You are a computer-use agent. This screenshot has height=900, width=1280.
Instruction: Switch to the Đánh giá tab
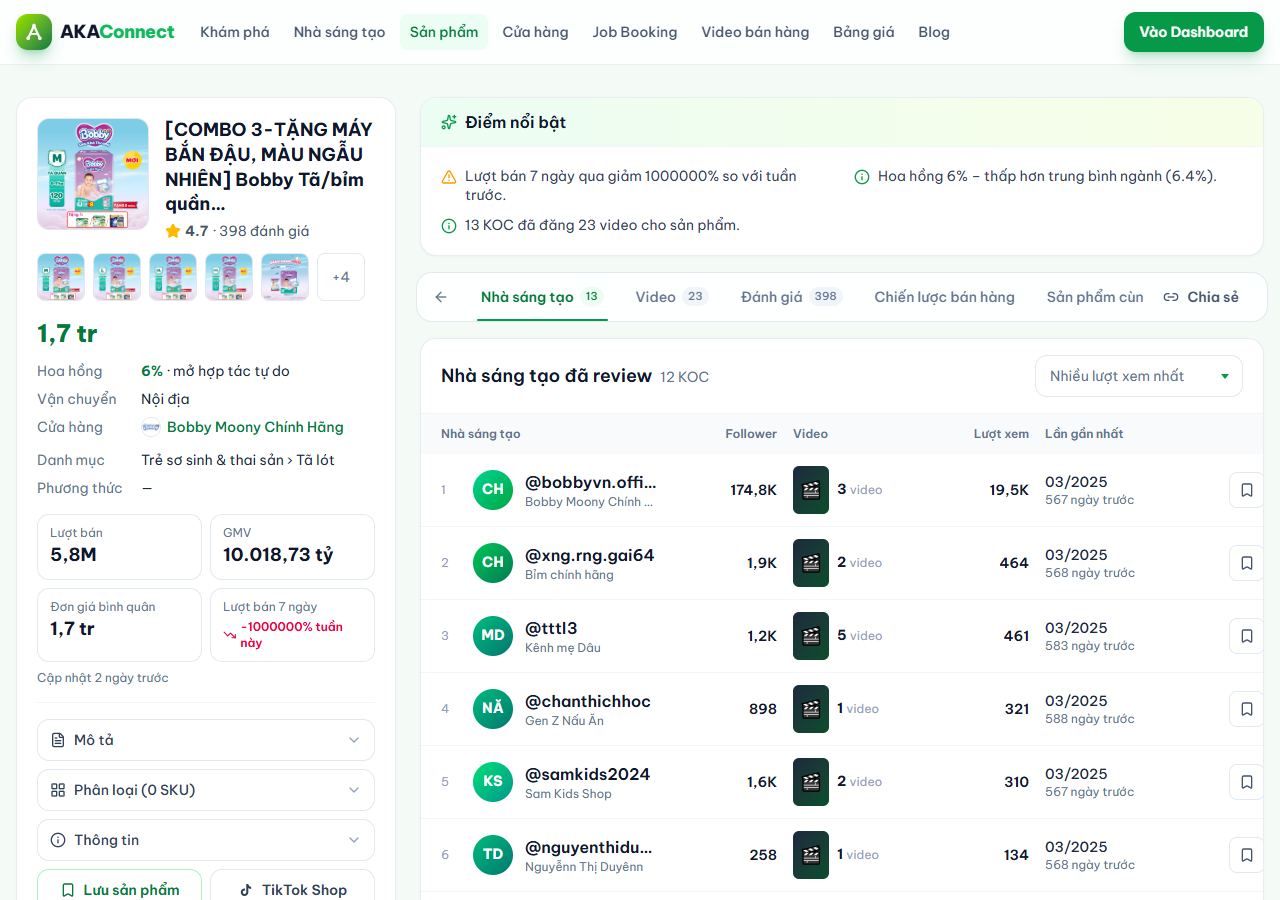coord(791,297)
